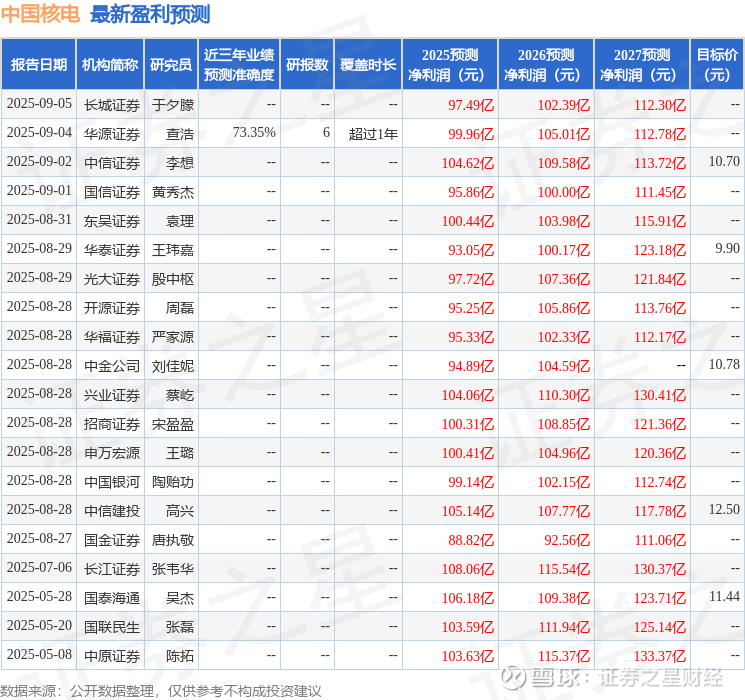
Task: Click the 130.41亿 forecast value
Action: click(660, 395)
